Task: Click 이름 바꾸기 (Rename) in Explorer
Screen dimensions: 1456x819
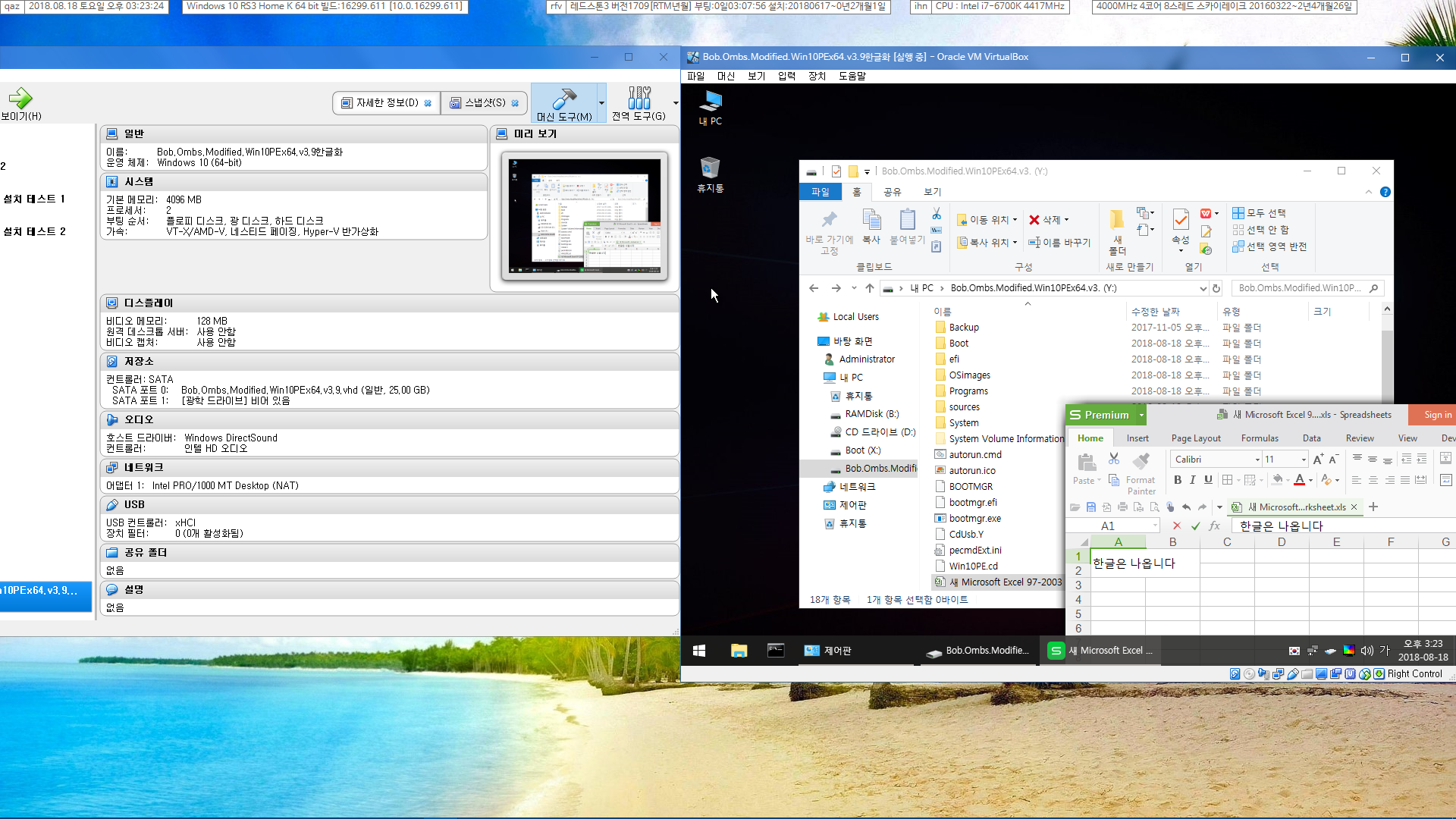Action: pyautogui.click(x=1059, y=243)
